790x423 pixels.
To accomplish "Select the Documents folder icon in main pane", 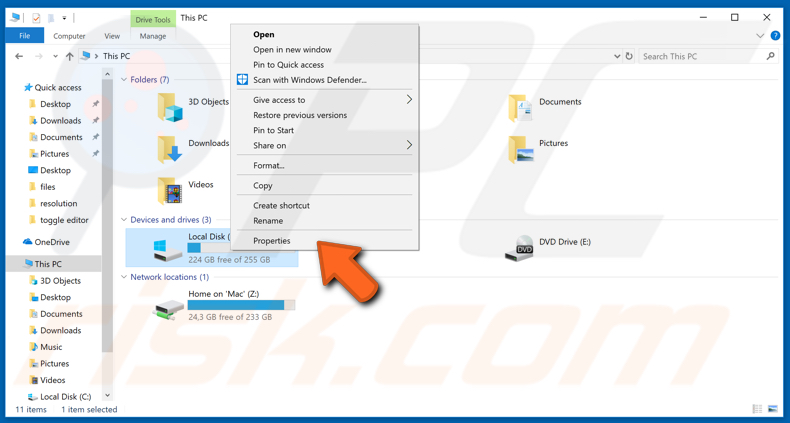I will pyautogui.click(x=520, y=108).
